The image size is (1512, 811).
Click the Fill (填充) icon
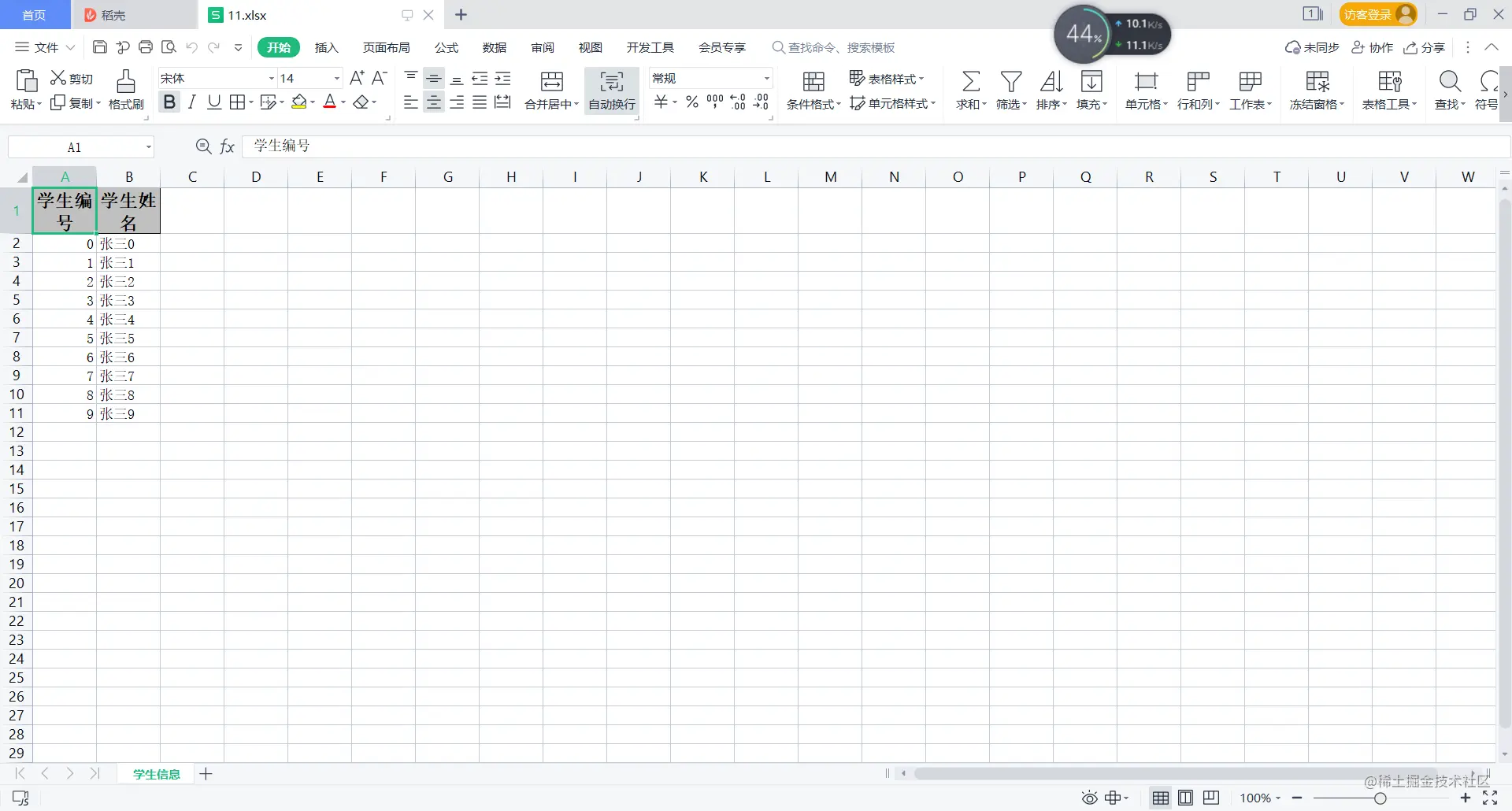[1091, 82]
